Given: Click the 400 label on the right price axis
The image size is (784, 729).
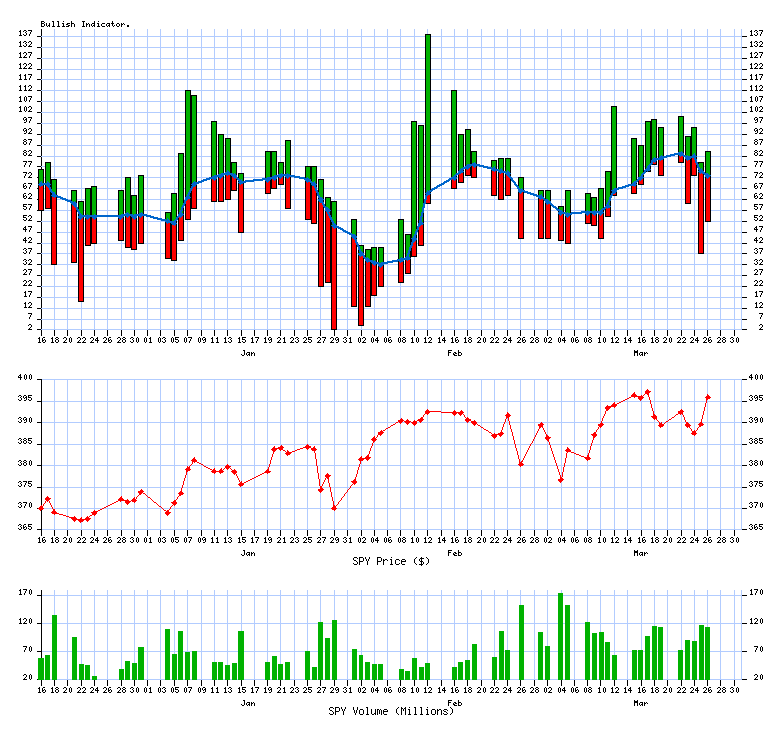Looking at the screenshot, I should 756,378.
